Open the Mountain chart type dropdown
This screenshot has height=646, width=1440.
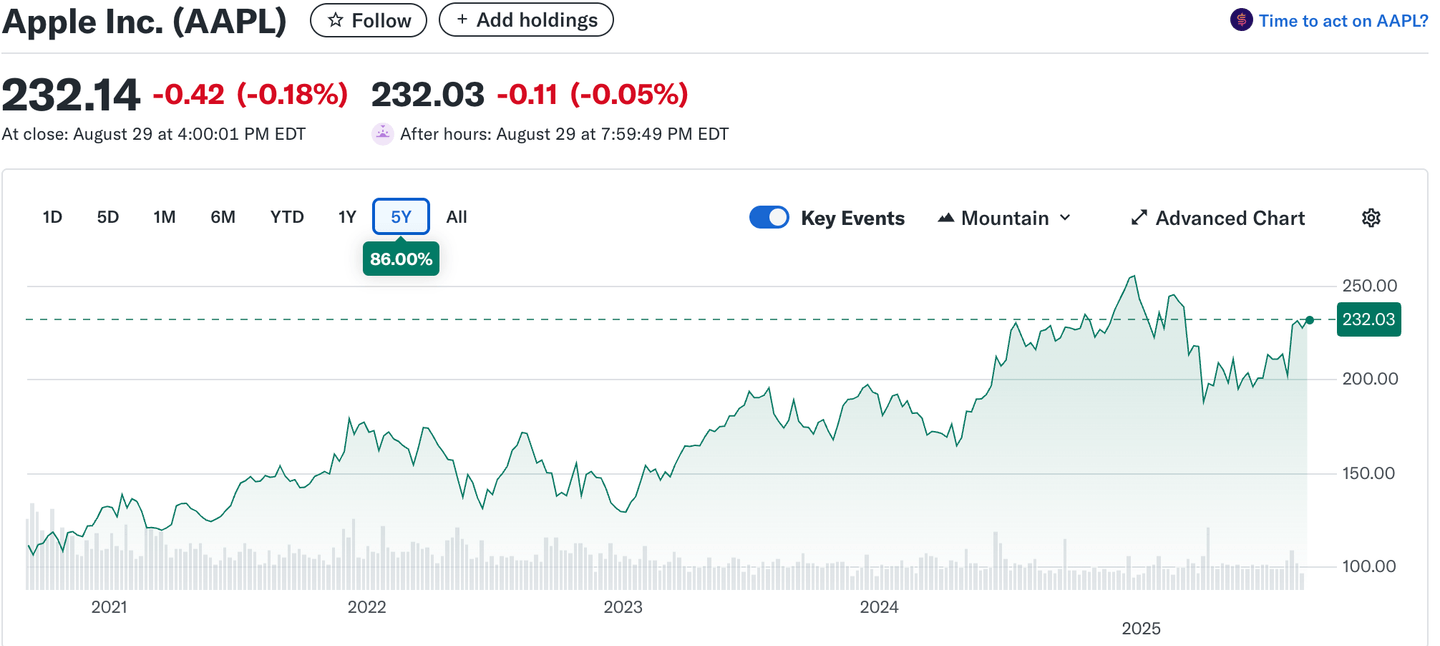1004,218
